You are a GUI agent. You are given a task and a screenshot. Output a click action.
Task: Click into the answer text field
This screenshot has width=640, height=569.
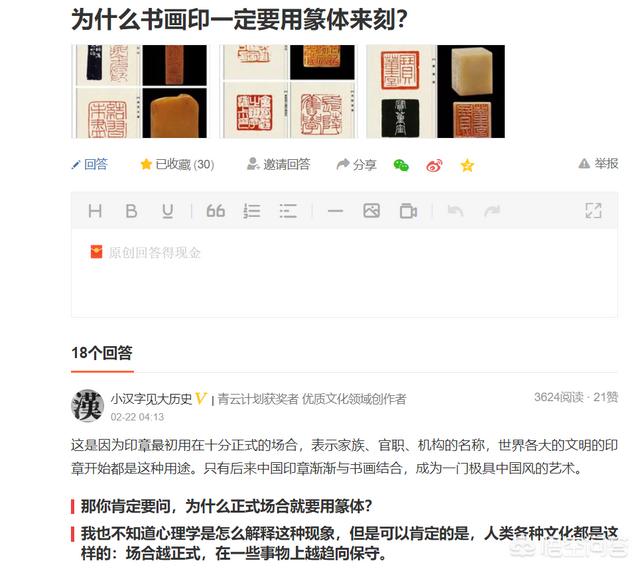coord(344,272)
